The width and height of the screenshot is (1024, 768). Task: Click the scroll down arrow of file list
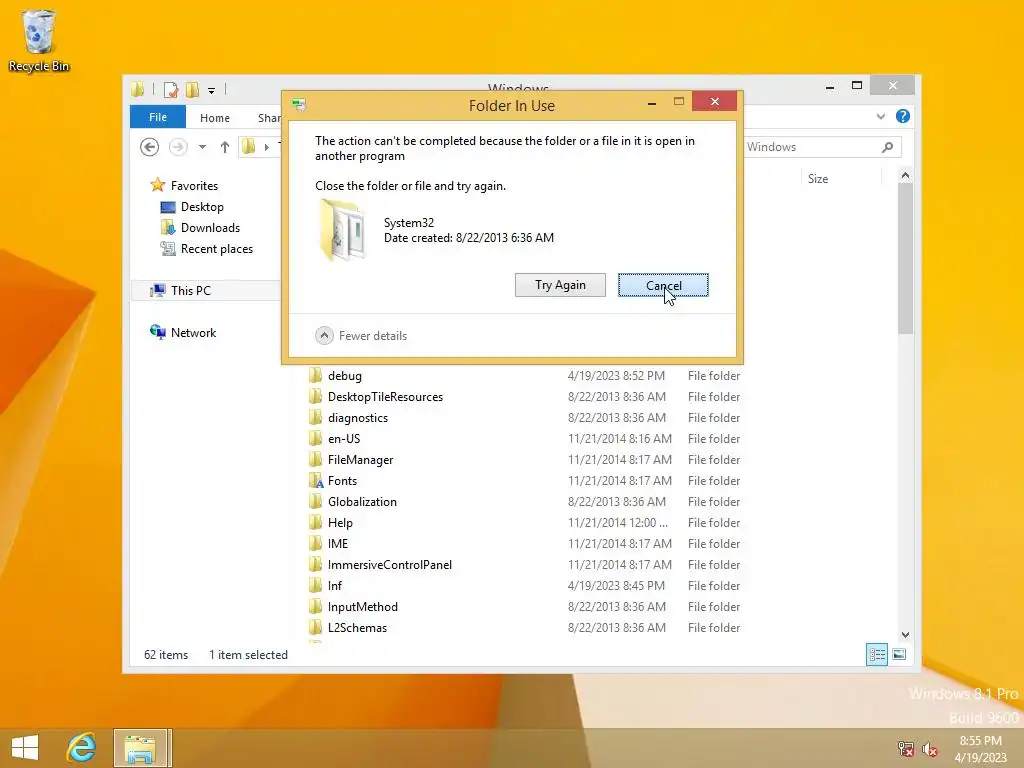[905, 635]
